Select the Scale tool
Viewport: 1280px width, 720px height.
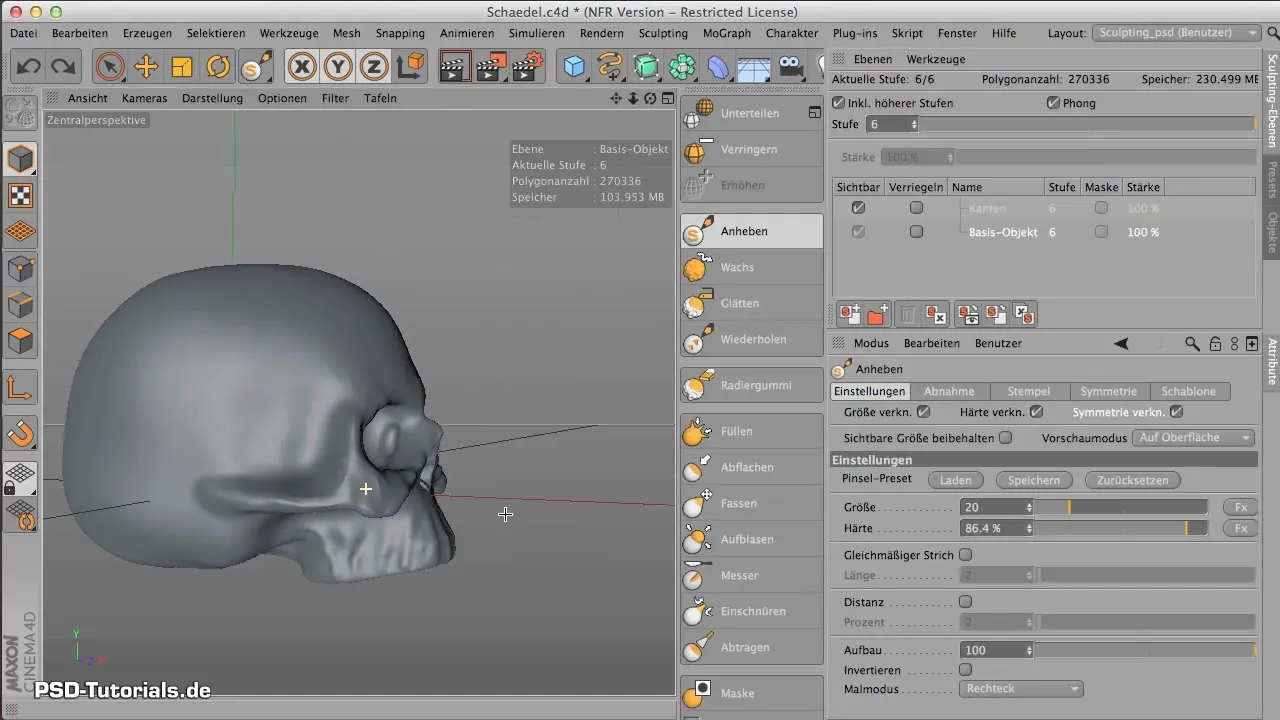tap(182, 67)
